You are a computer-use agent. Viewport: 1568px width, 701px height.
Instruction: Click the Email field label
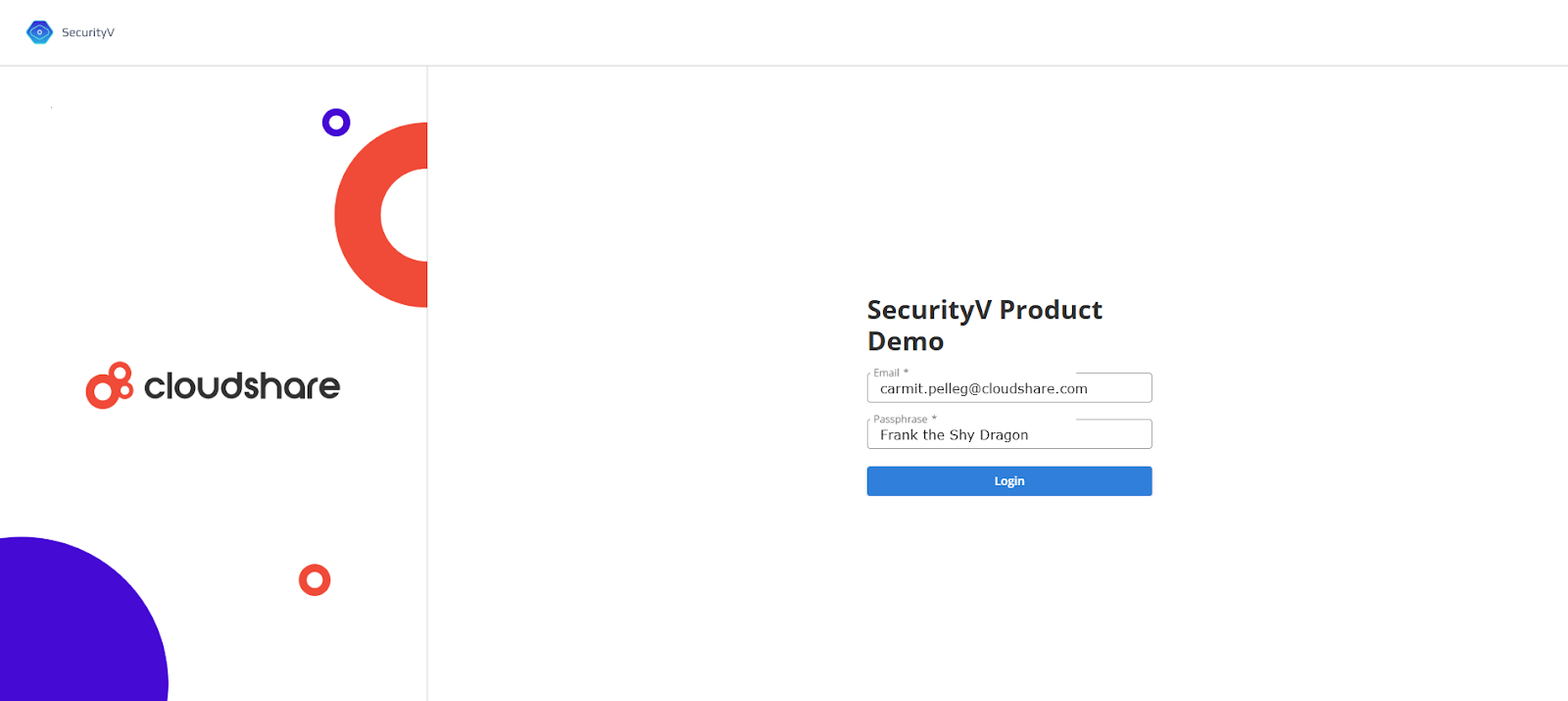click(886, 373)
